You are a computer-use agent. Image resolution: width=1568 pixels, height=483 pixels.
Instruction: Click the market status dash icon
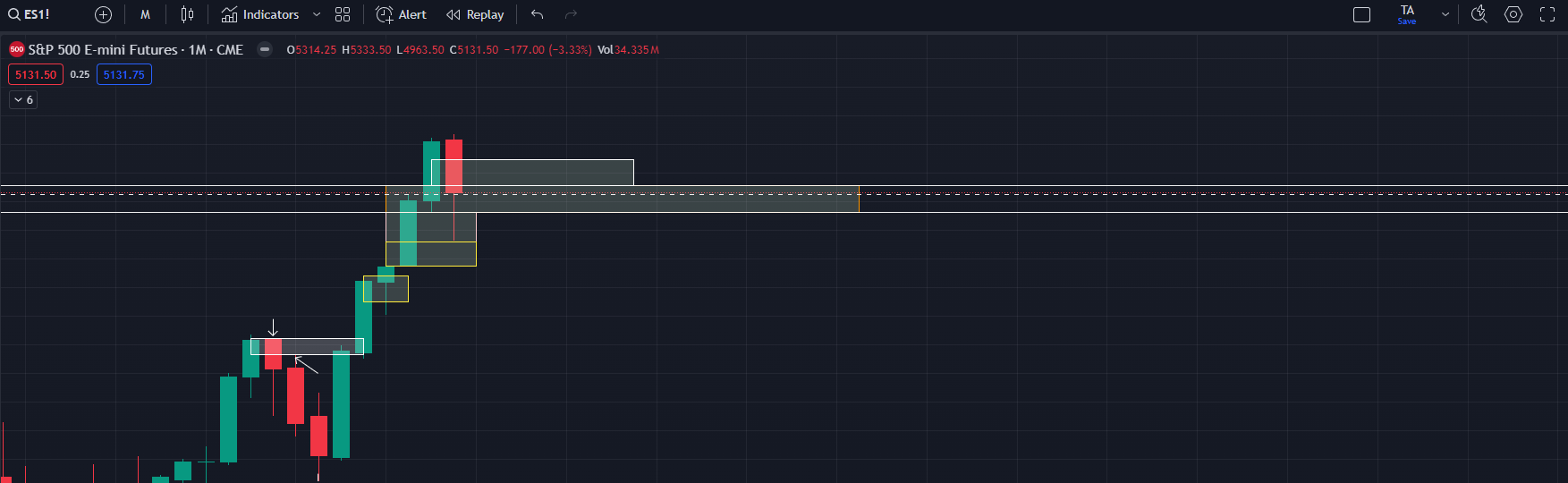pyautogui.click(x=265, y=49)
